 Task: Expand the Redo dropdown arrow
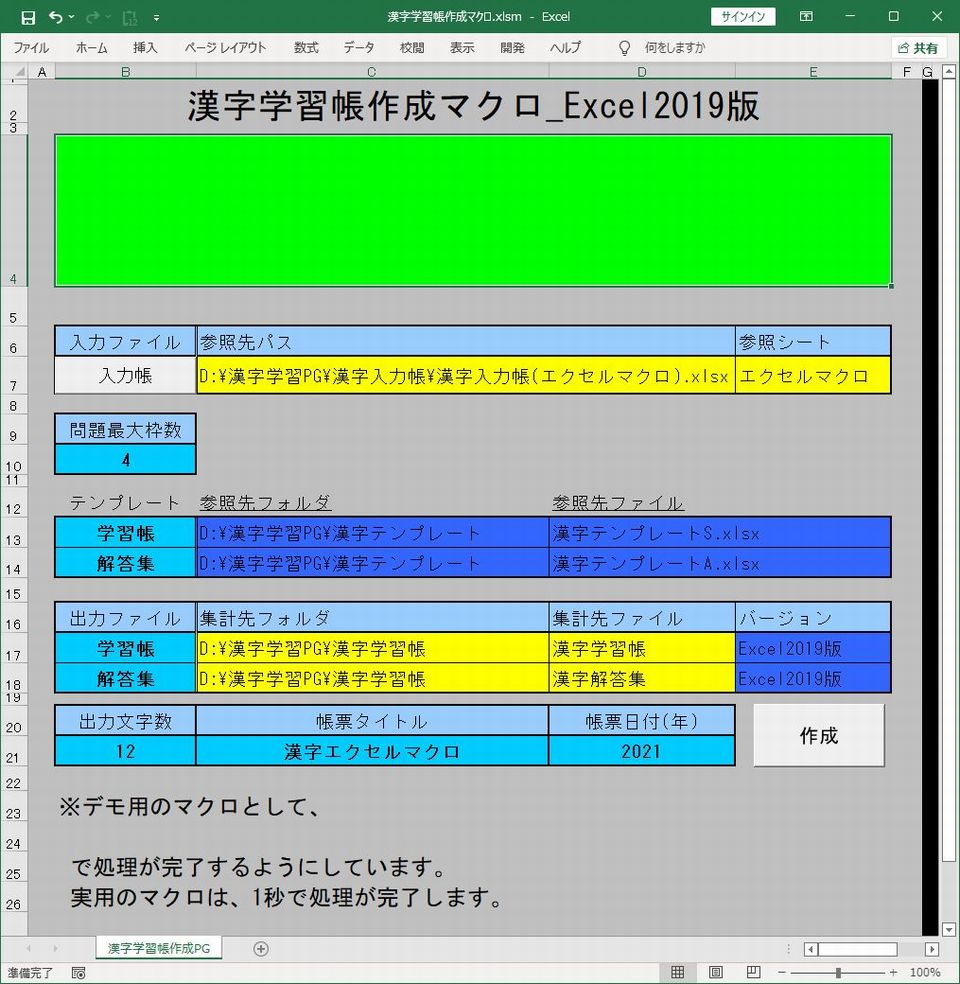(x=107, y=16)
